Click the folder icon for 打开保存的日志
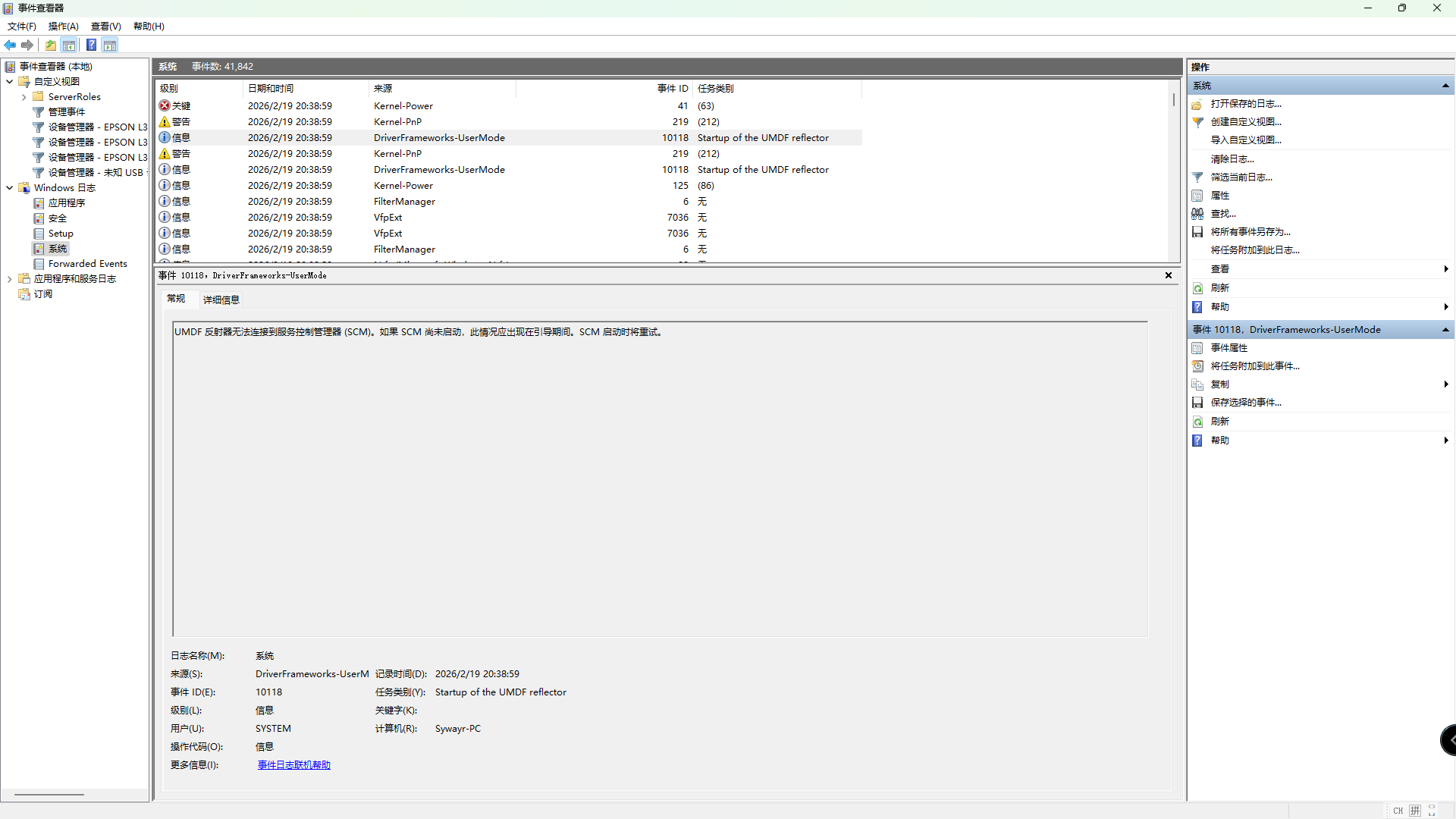1456x819 pixels. [x=1197, y=104]
